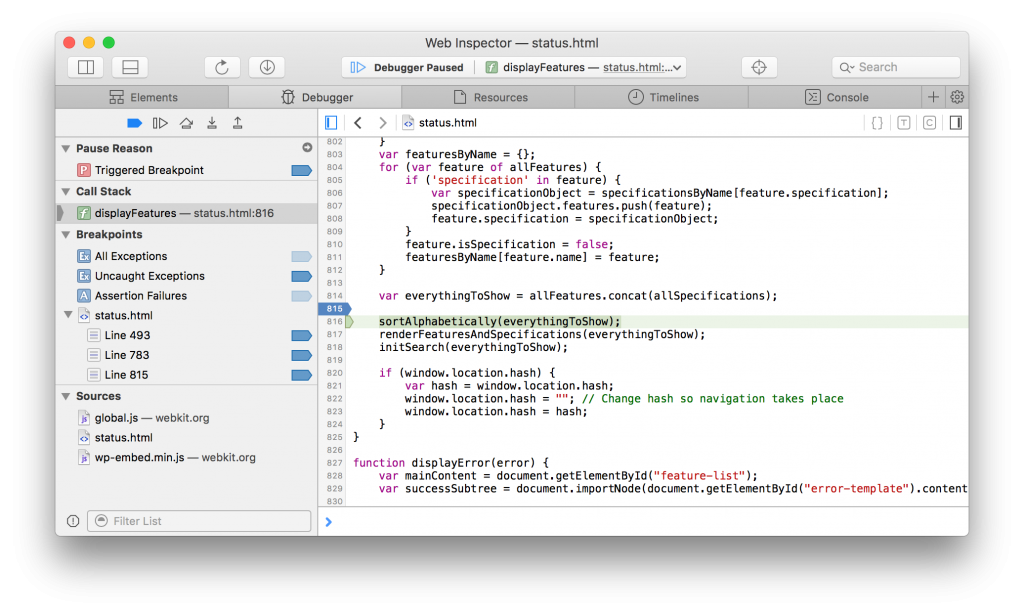Resume script execution with the continue icon
The width and height of the screenshot is (1024, 615).
(x=160, y=123)
